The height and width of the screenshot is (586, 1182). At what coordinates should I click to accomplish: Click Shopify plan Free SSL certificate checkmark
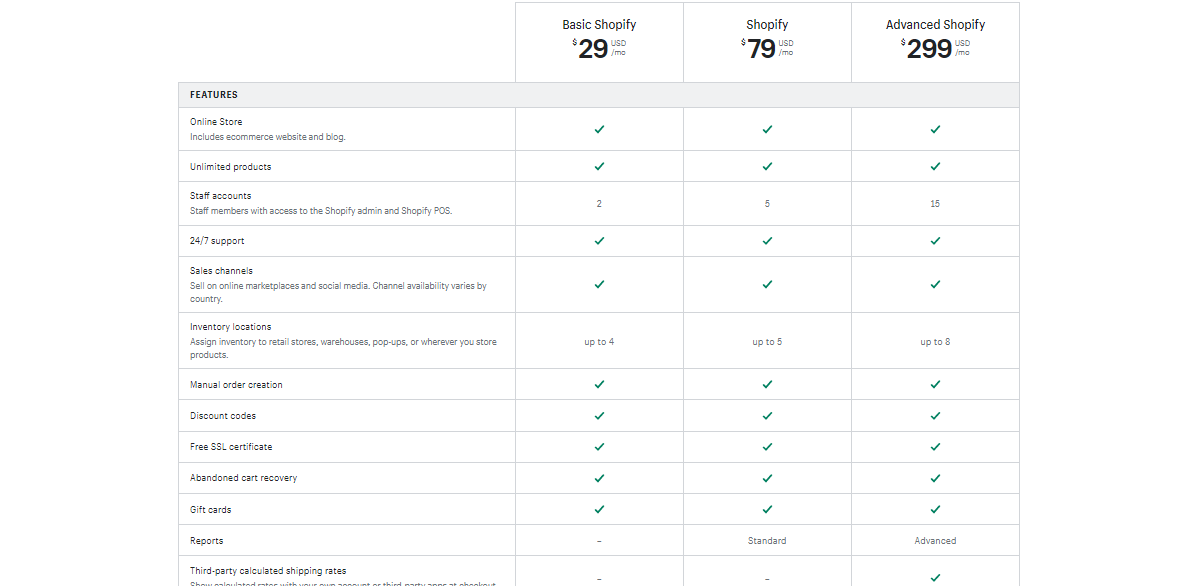tap(767, 447)
